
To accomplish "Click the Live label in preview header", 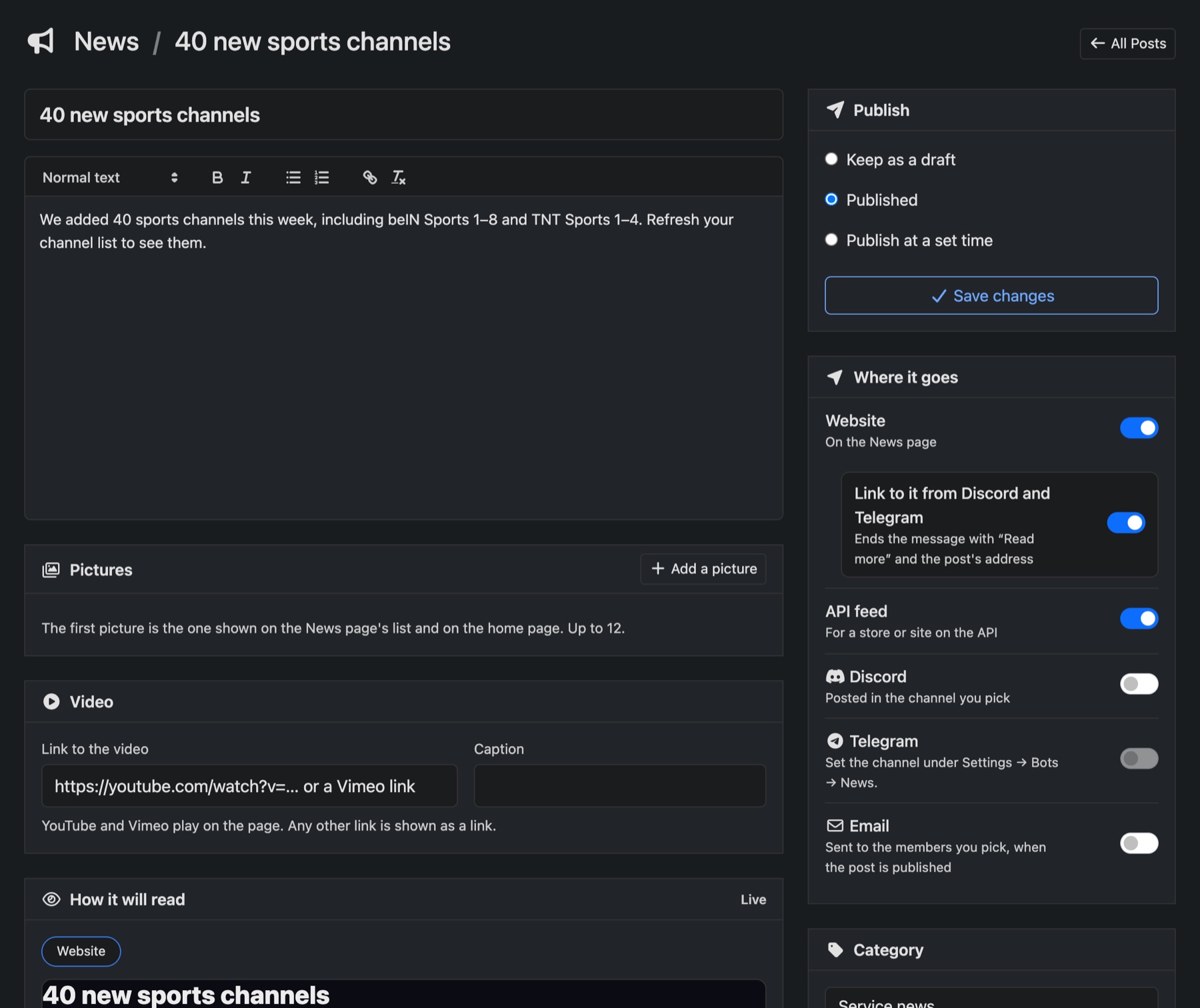I will tap(753, 899).
